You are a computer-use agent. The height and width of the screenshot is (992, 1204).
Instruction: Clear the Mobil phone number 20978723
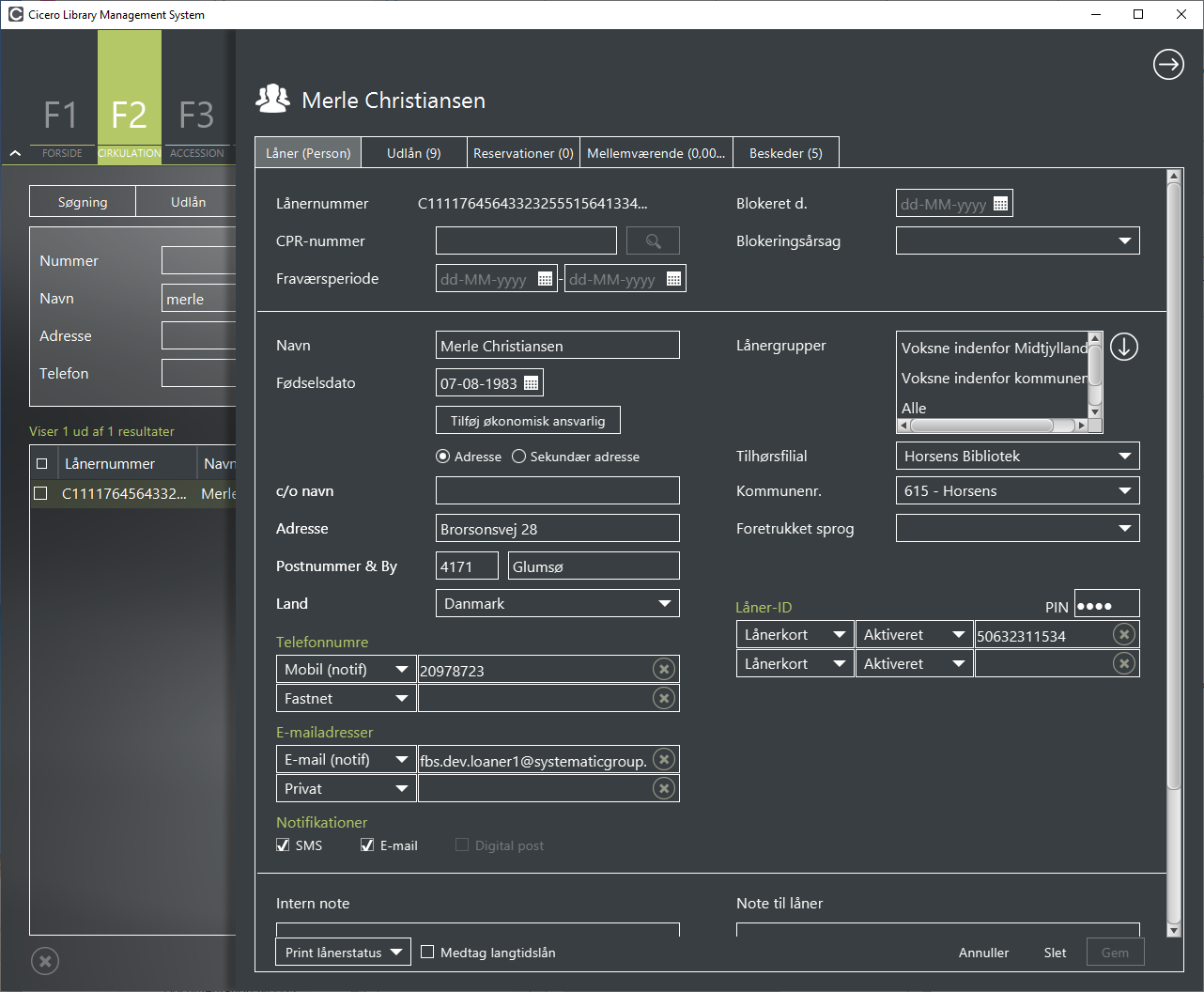pos(664,669)
